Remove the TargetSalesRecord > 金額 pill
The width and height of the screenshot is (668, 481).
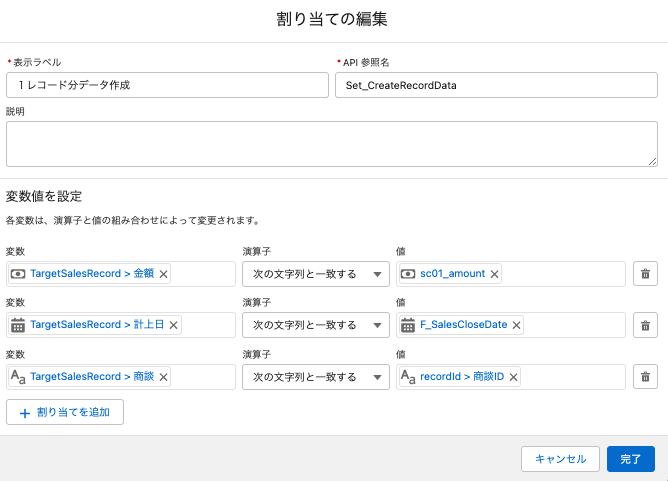pyautogui.click(x=163, y=274)
